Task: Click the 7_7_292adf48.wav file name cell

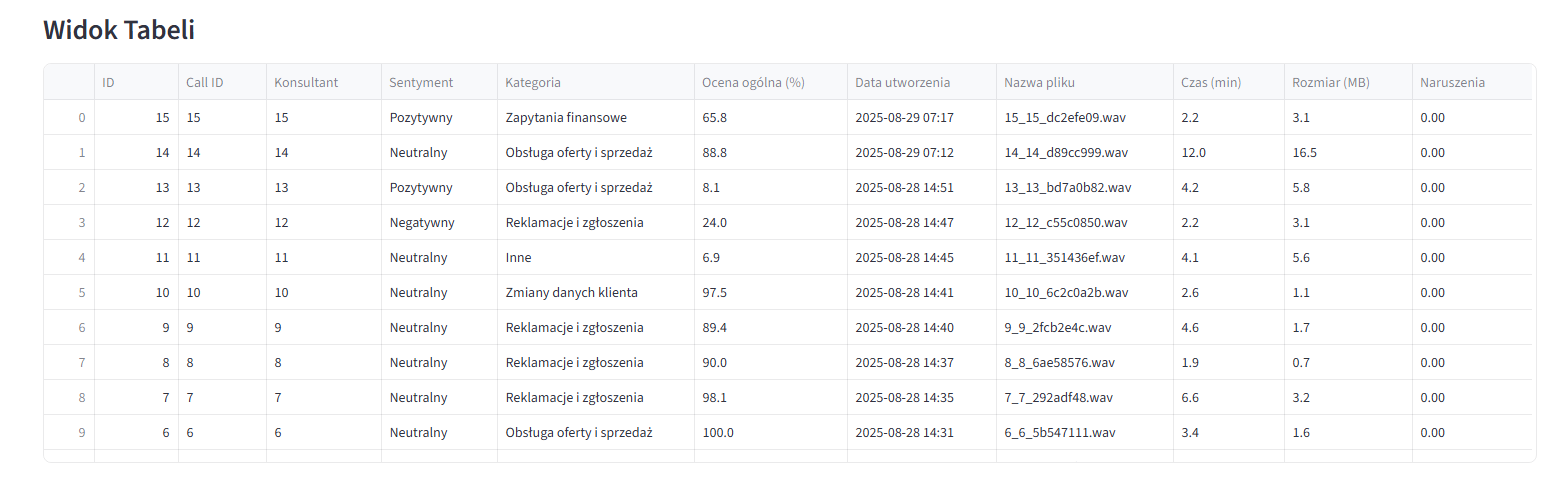Action: click(1058, 398)
